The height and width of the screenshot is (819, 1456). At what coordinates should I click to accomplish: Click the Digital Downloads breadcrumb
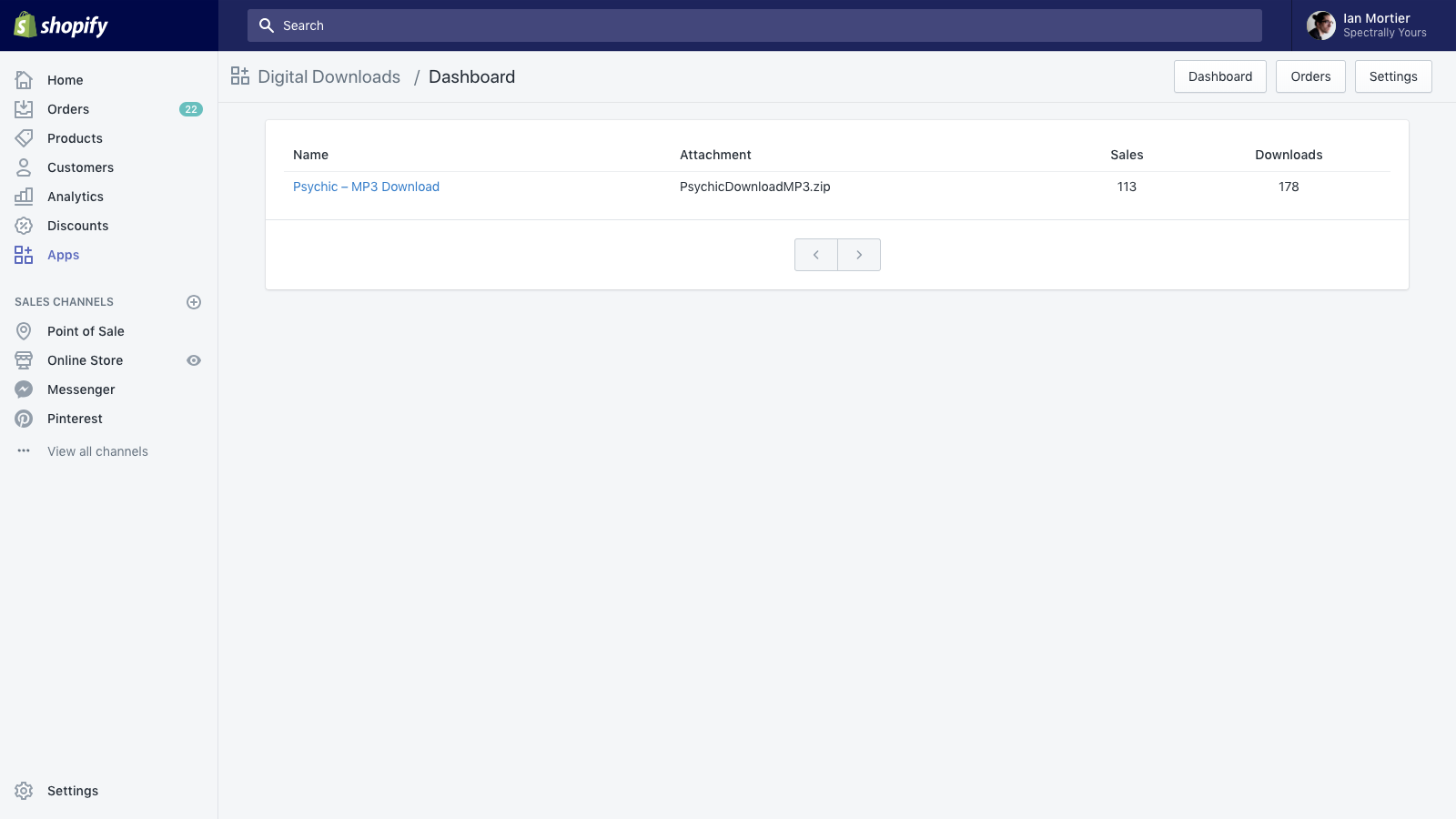[x=329, y=77]
